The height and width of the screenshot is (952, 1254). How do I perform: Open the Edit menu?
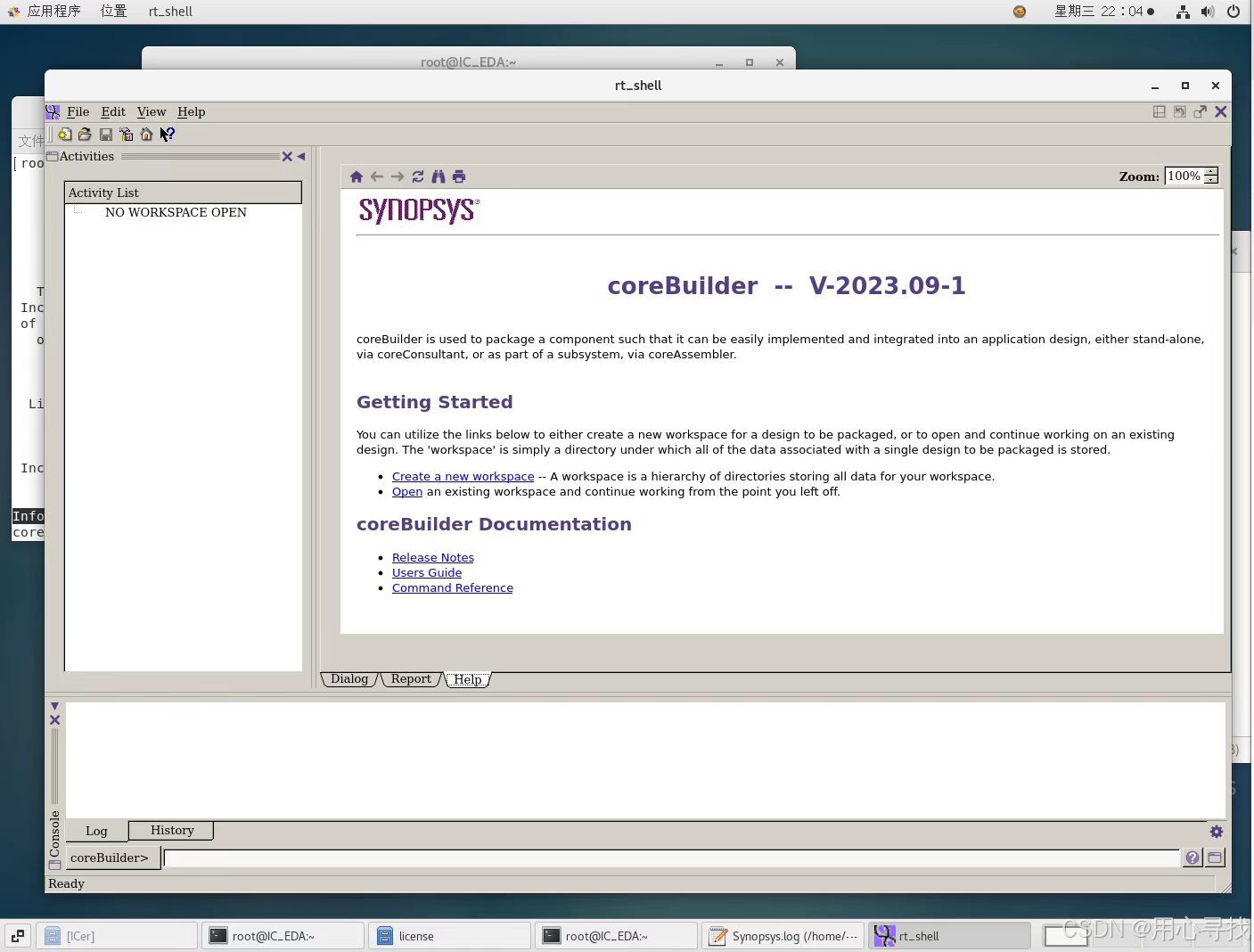(113, 111)
